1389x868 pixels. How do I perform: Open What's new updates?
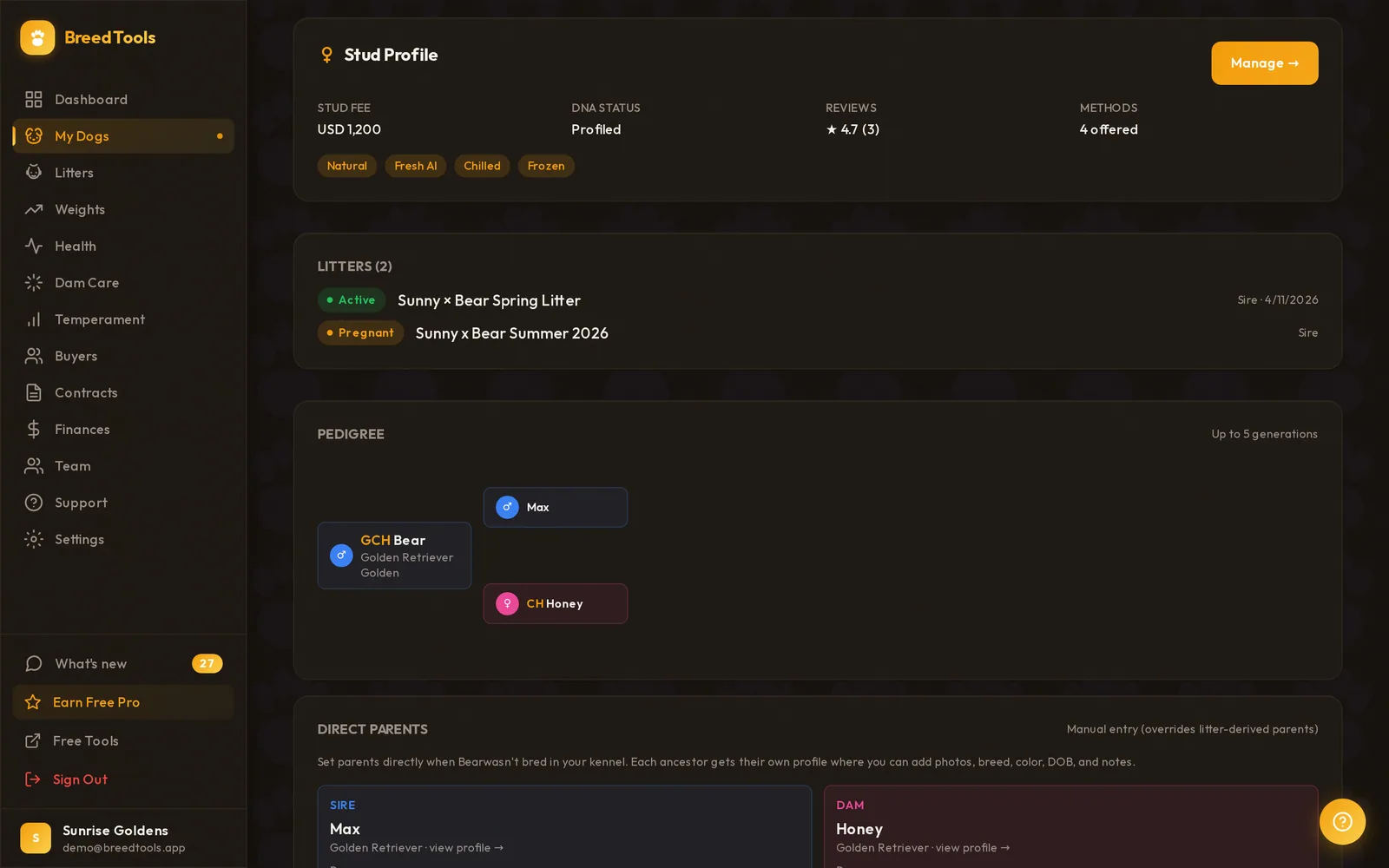point(123,663)
